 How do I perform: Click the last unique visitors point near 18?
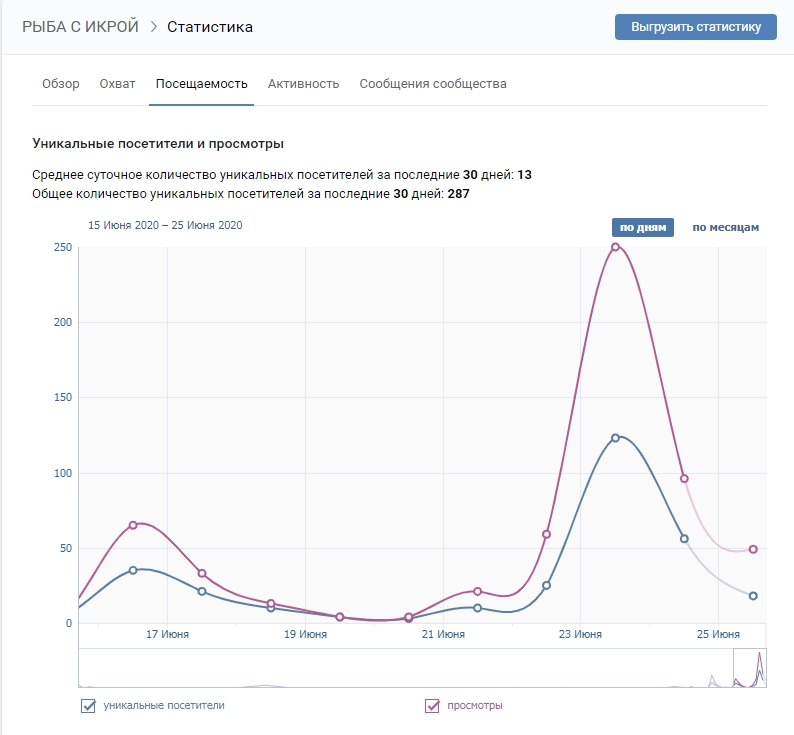753,596
